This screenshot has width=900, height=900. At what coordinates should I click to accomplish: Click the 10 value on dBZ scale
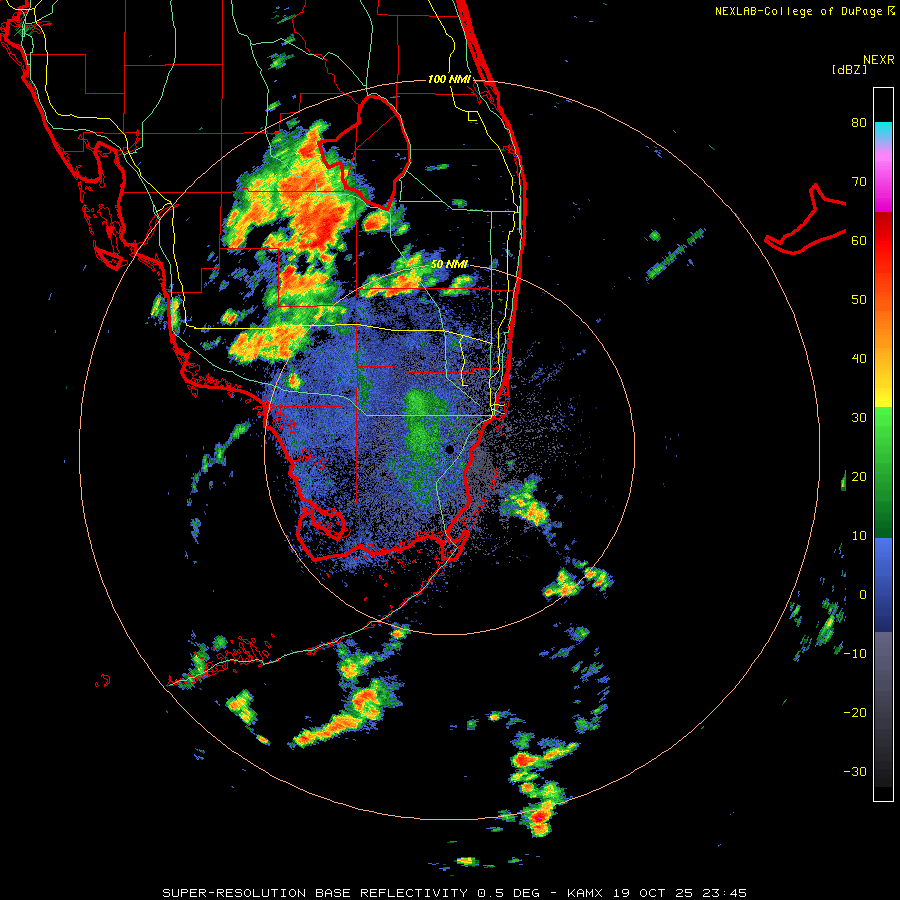859,536
